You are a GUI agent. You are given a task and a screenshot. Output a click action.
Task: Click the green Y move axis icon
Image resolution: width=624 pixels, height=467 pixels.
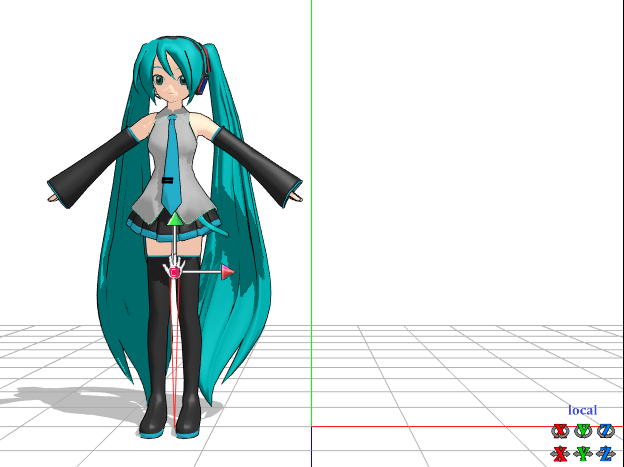583,454
